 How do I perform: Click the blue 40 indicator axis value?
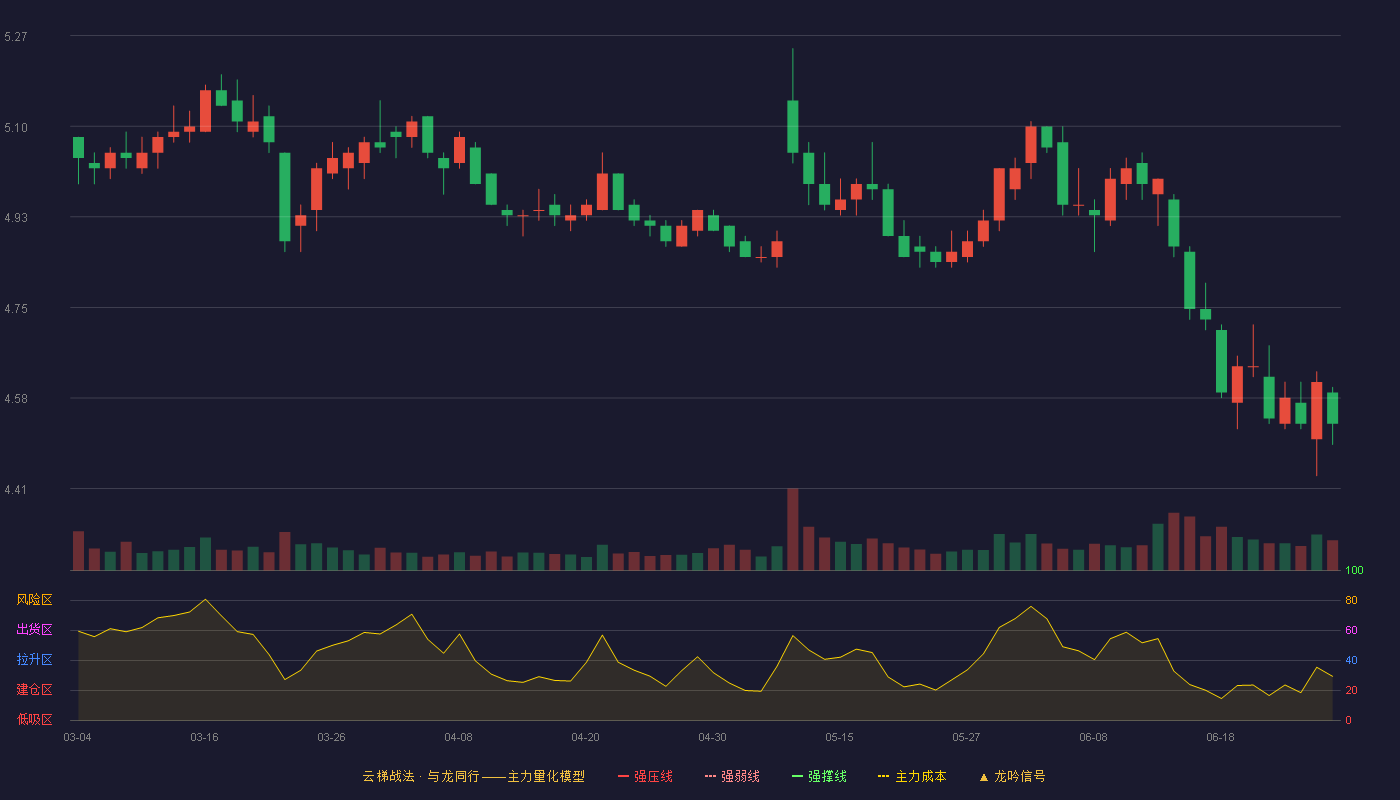[x=1351, y=661]
